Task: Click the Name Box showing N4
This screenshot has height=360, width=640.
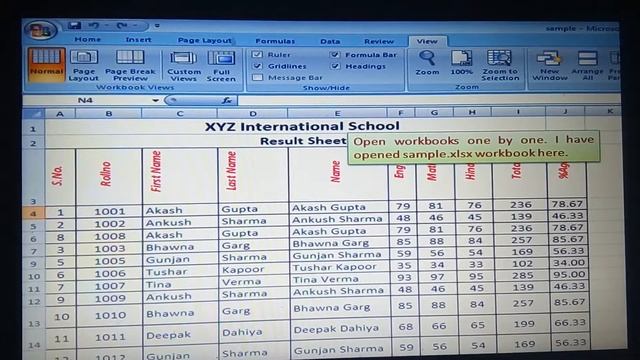Action: 86,100
